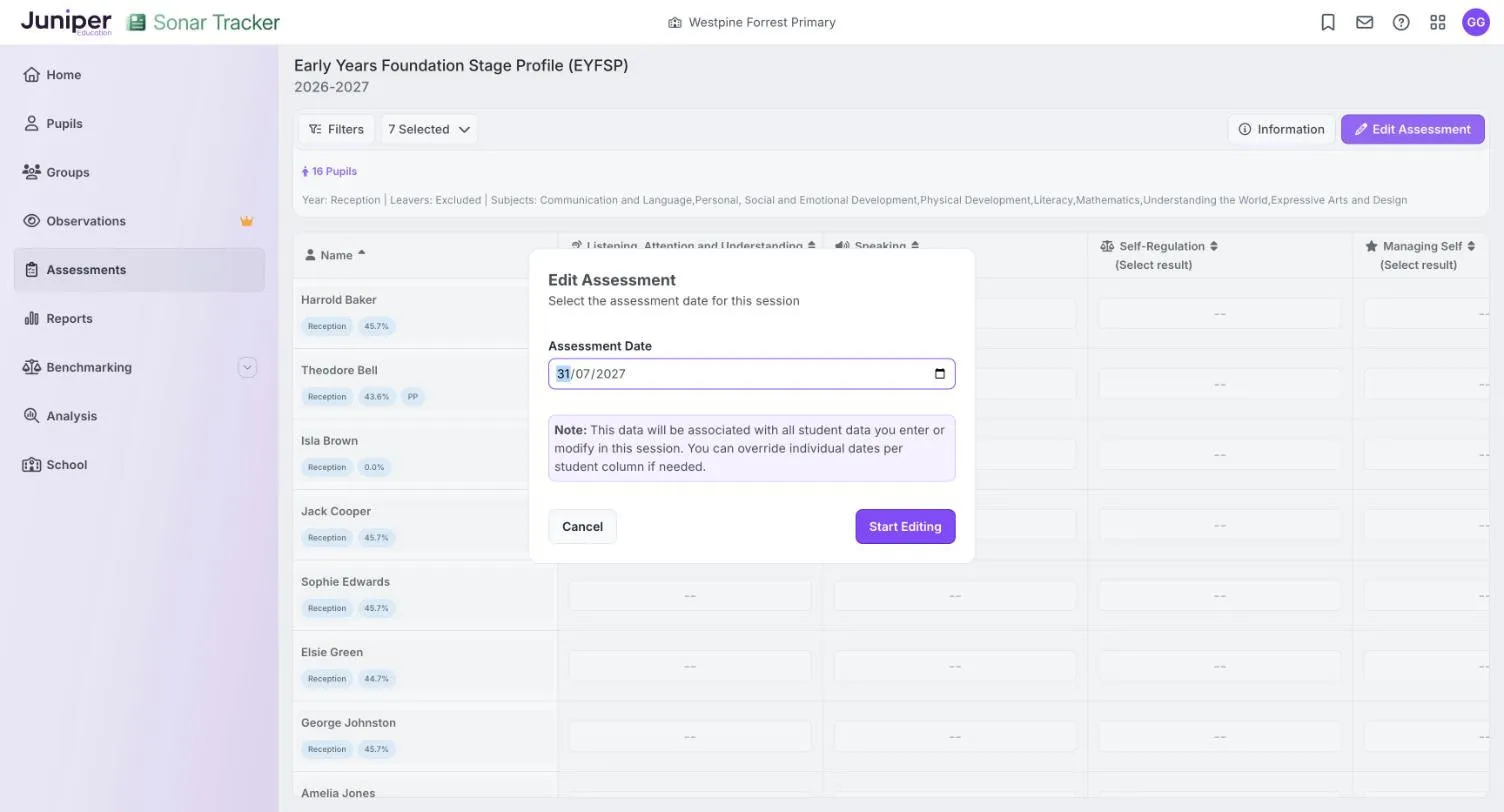Click Sophie Edwards' Listening result cell
The image size is (1504, 812).
point(690,596)
